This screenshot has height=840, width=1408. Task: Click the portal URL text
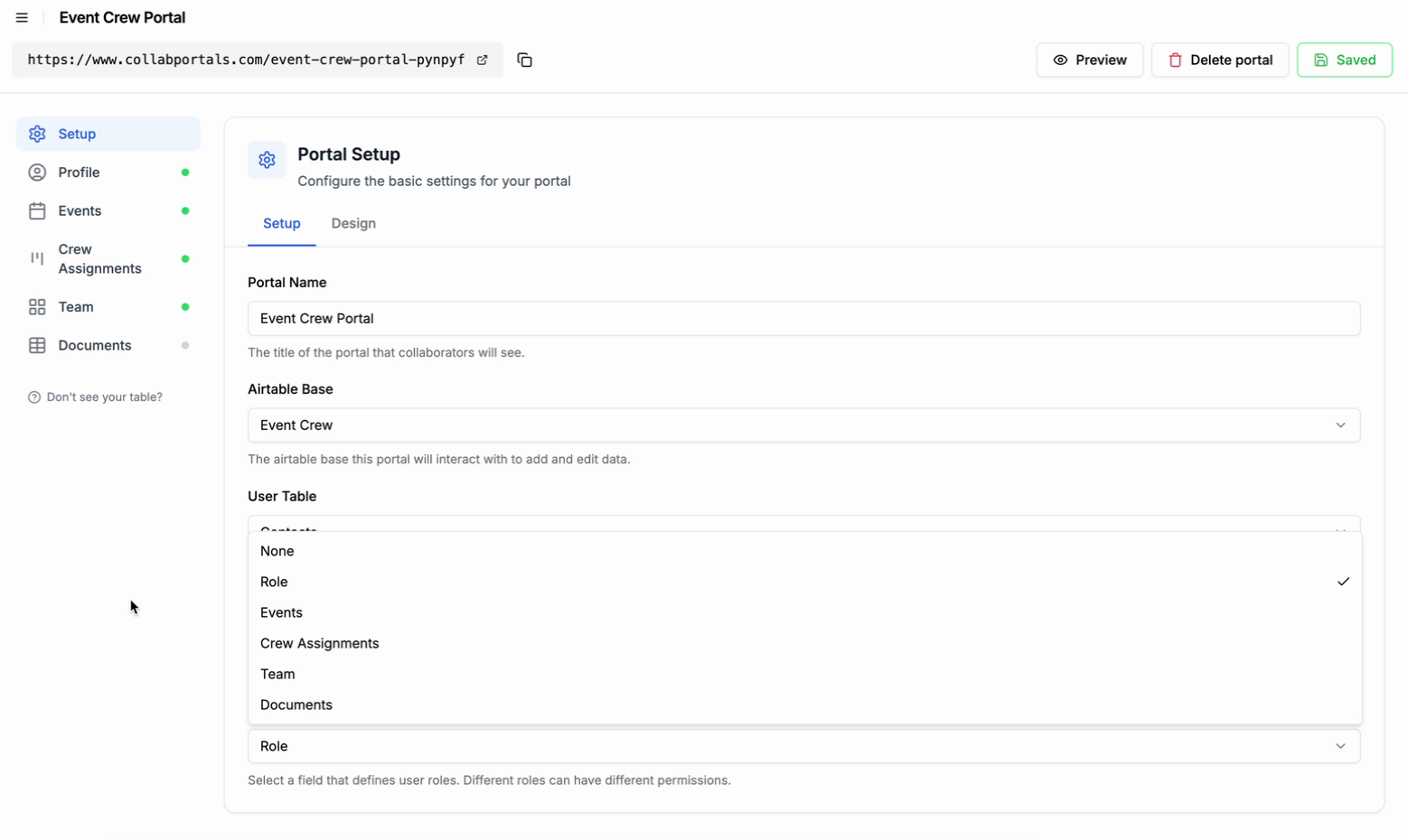pos(246,60)
